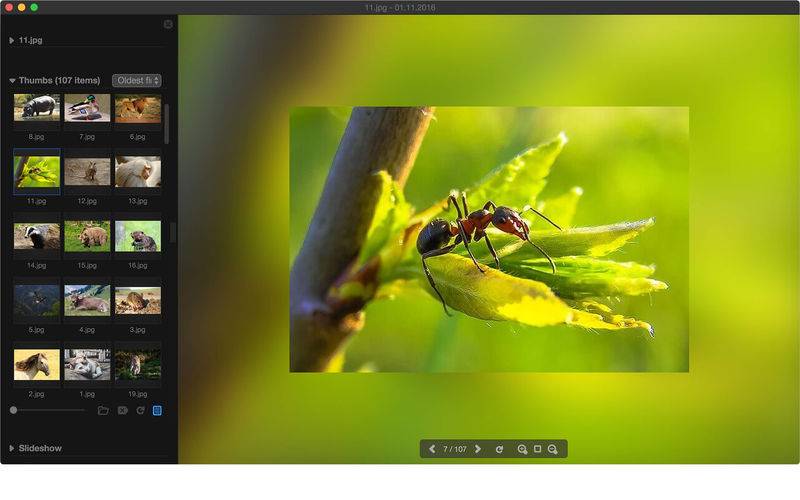Expand the 11.jpg info section
The image size is (800, 500).
click(x=12, y=40)
